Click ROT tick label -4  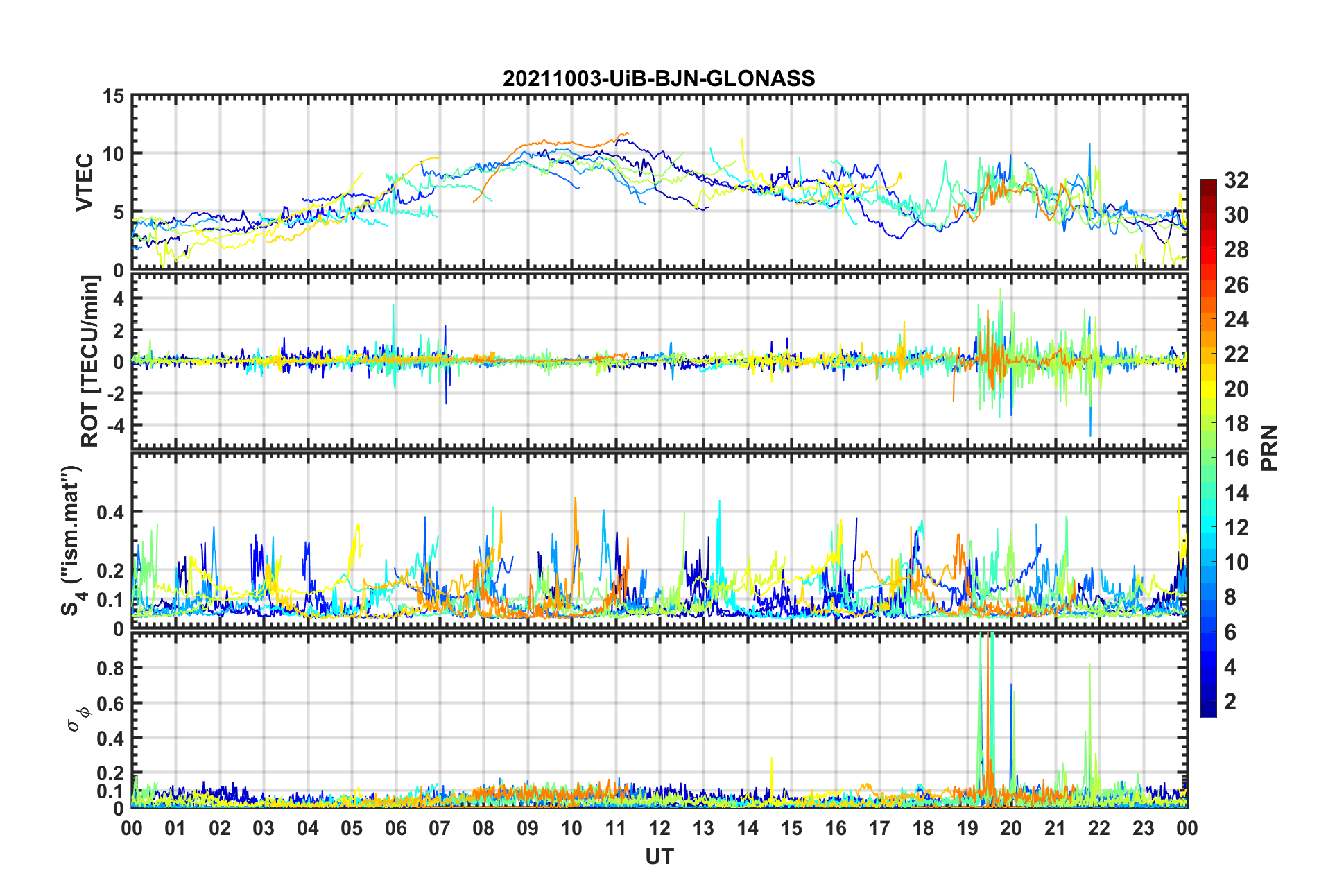[116, 424]
